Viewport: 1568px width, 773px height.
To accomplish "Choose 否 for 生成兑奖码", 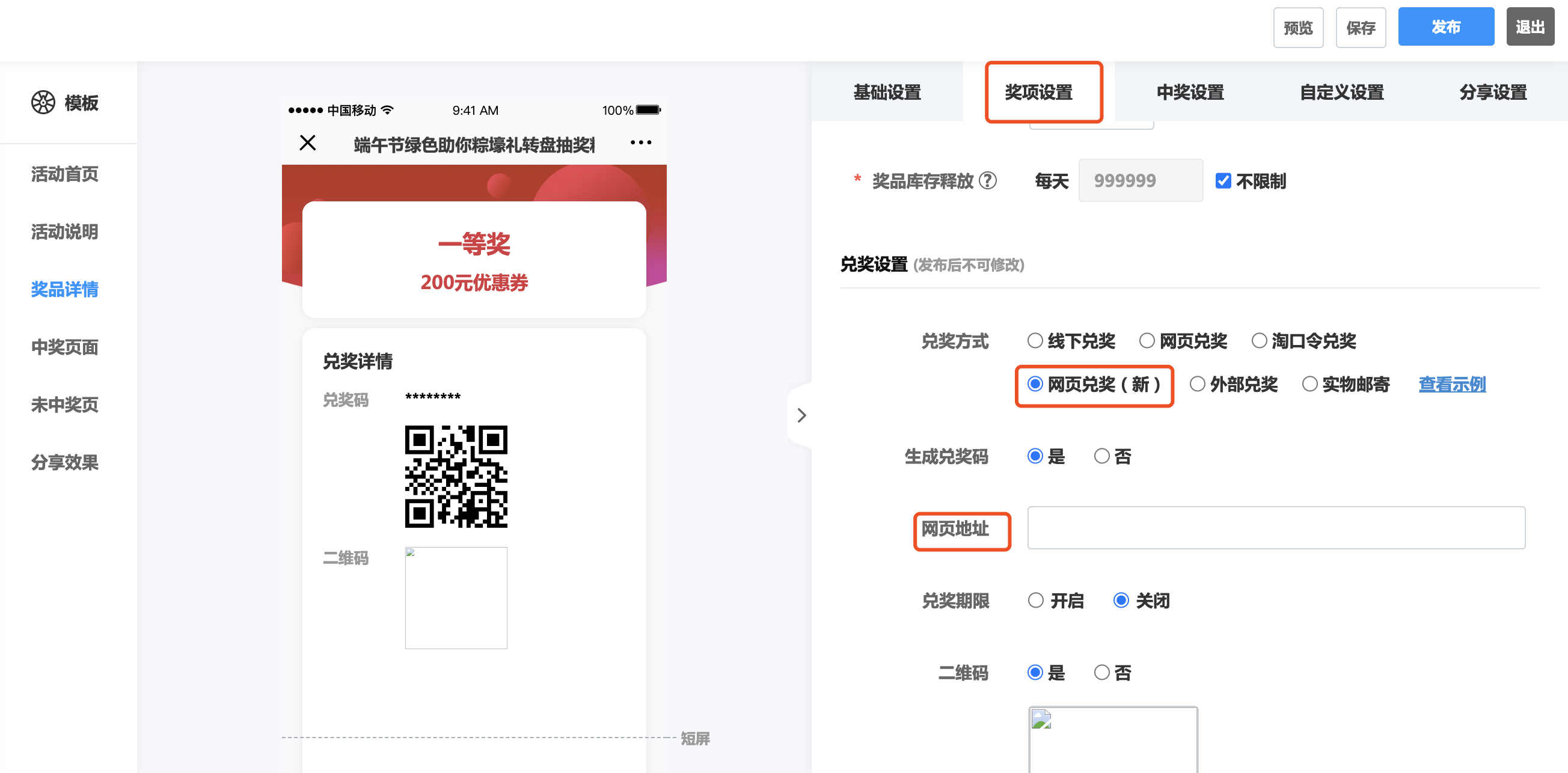I will 1101,456.
